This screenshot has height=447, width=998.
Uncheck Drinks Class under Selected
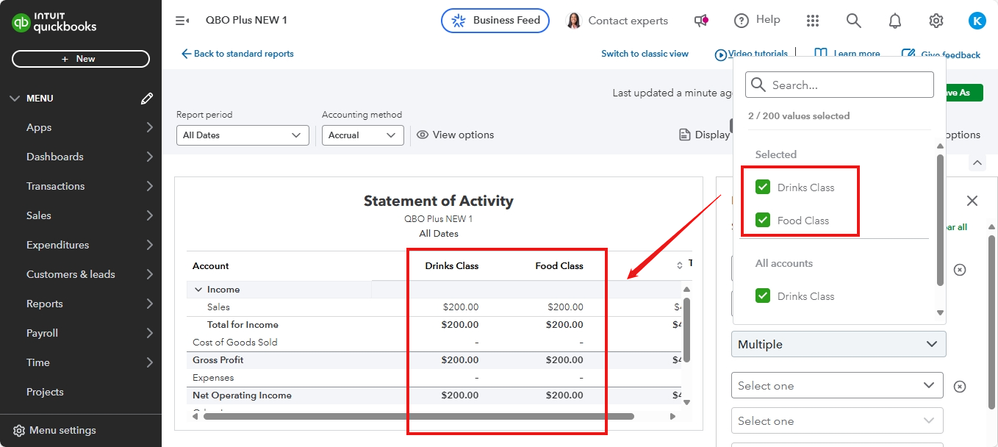(x=763, y=187)
